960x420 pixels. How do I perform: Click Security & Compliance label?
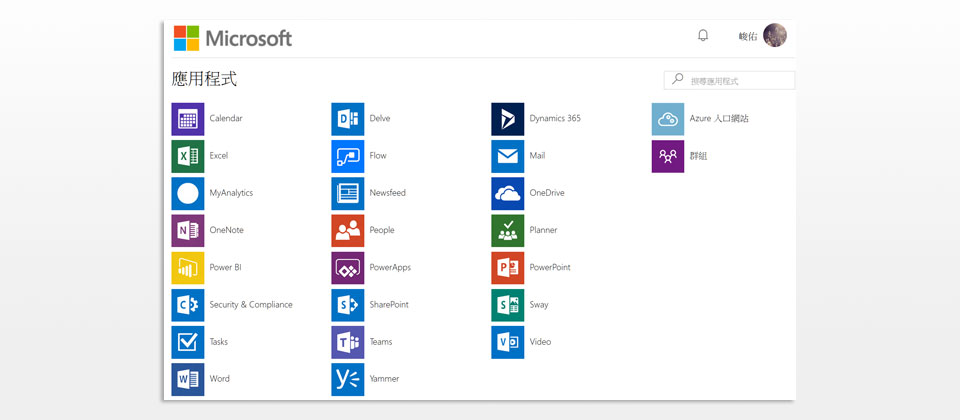(251, 304)
